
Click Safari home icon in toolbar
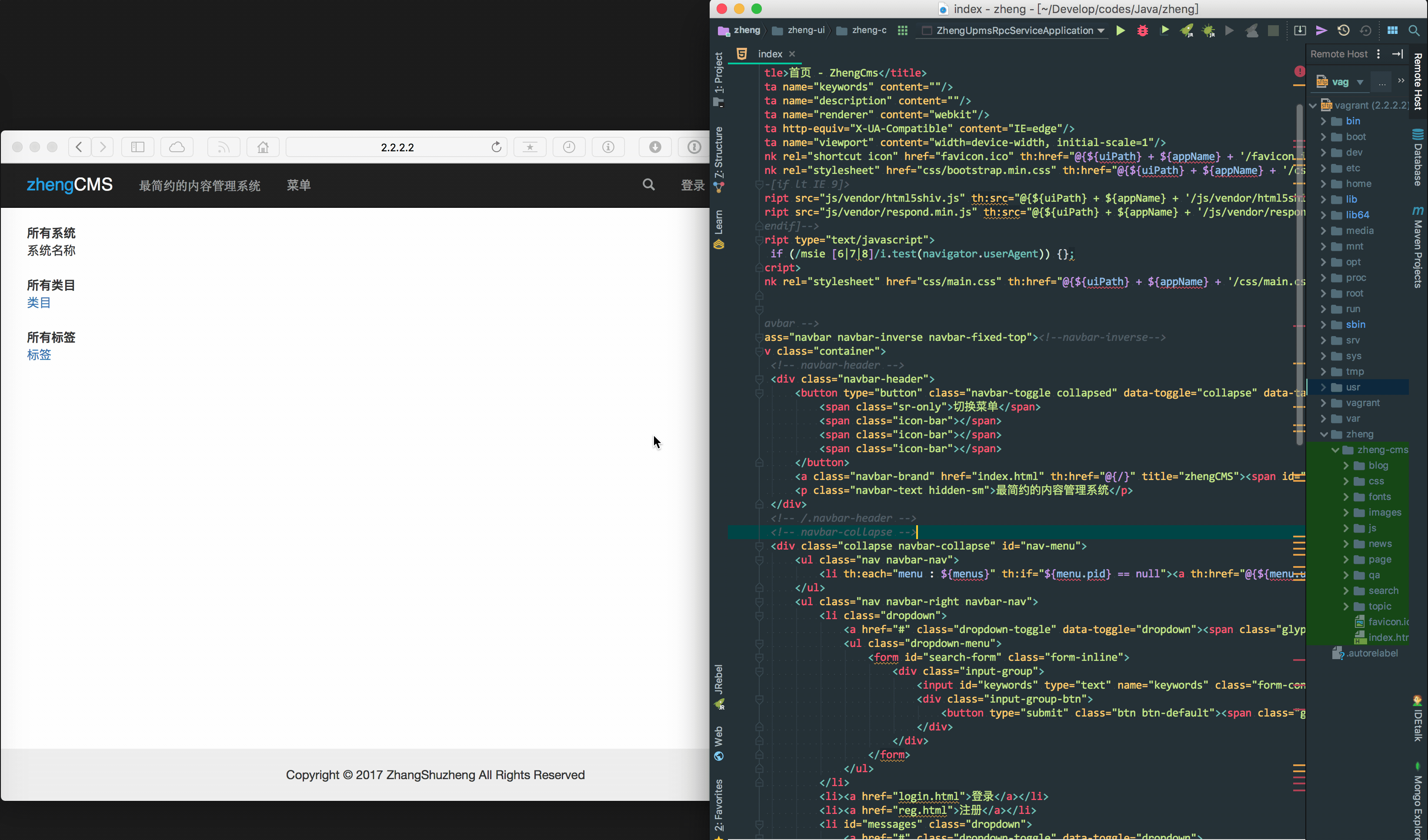coord(263,147)
